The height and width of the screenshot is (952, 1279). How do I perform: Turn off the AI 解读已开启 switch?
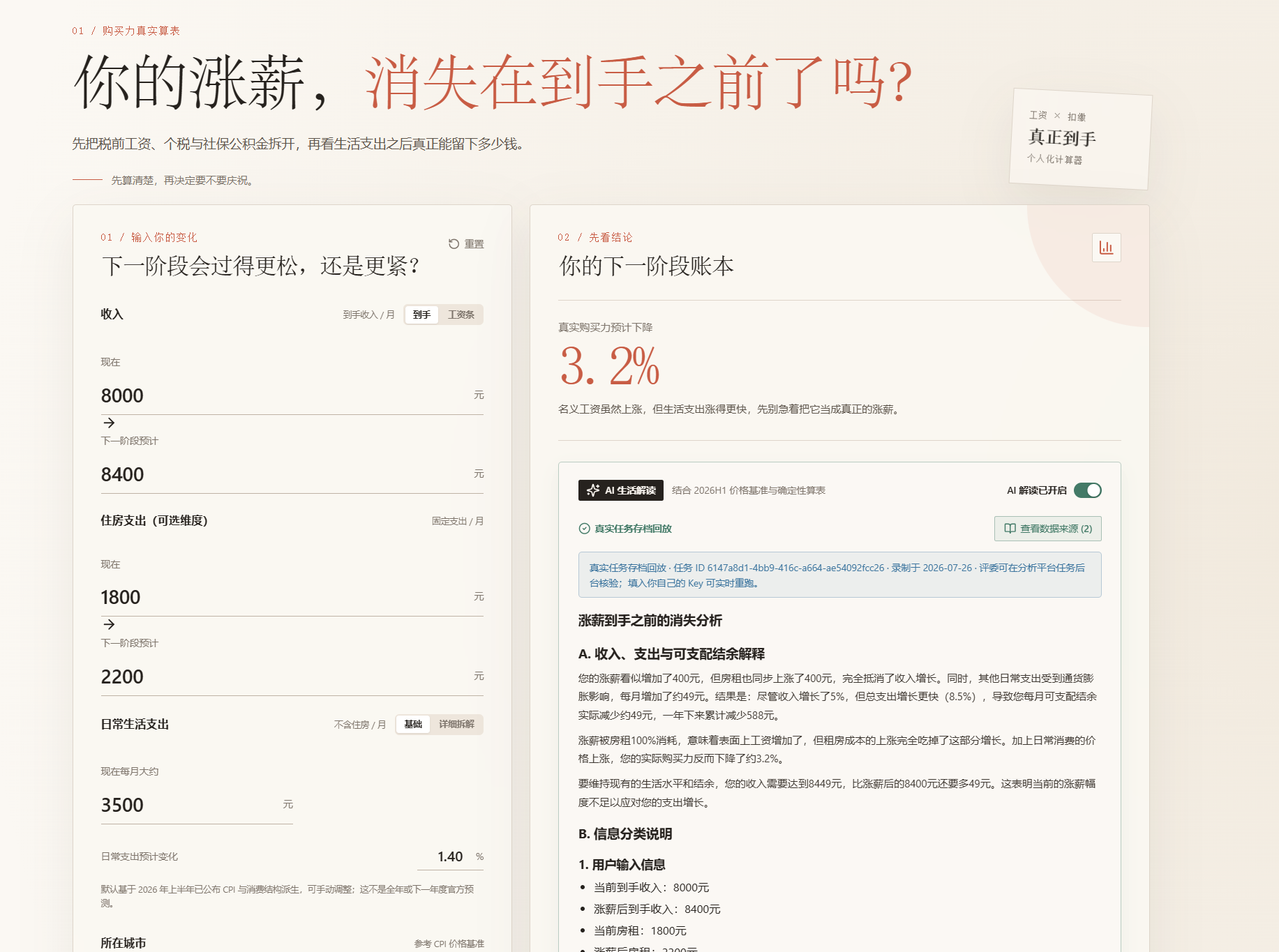(1088, 490)
